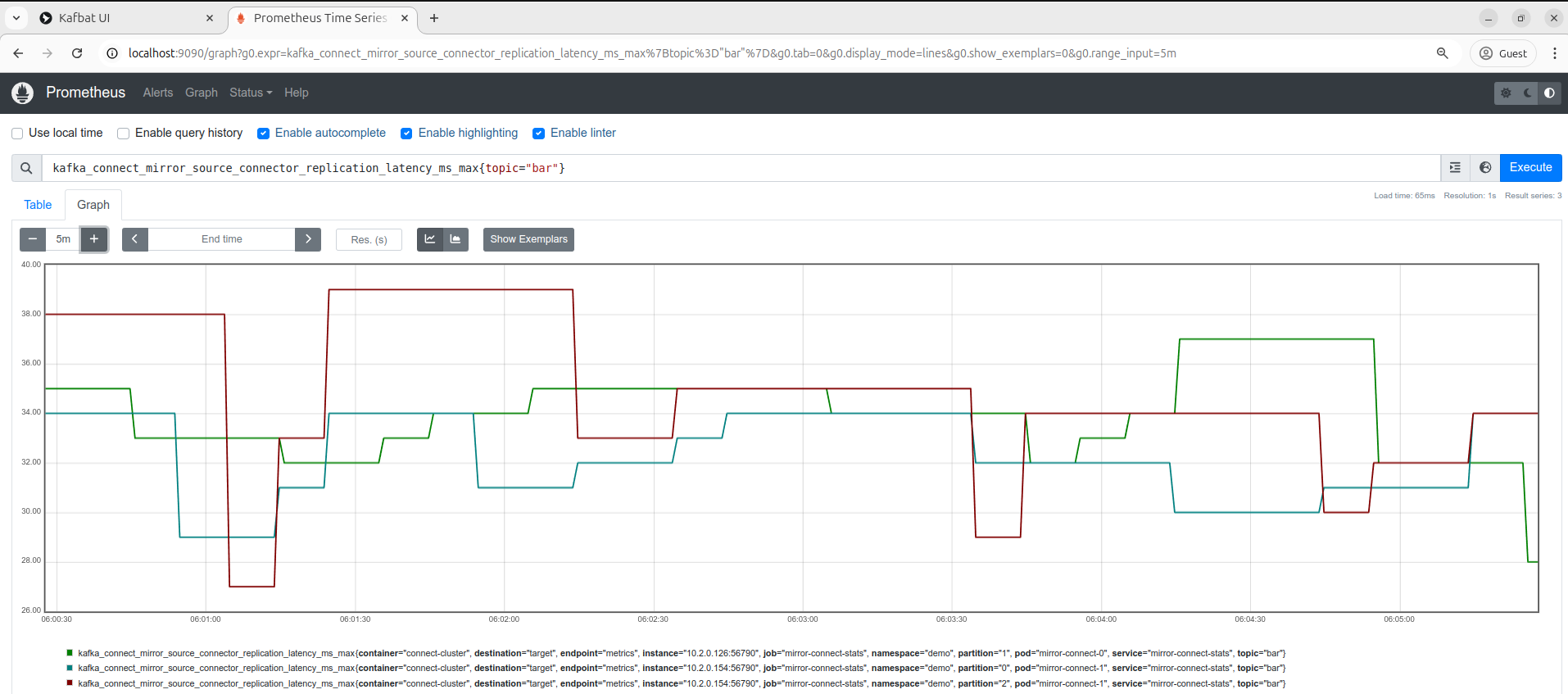Click the green partition="1" legend color swatch
The image size is (1568, 694).
coord(70,653)
